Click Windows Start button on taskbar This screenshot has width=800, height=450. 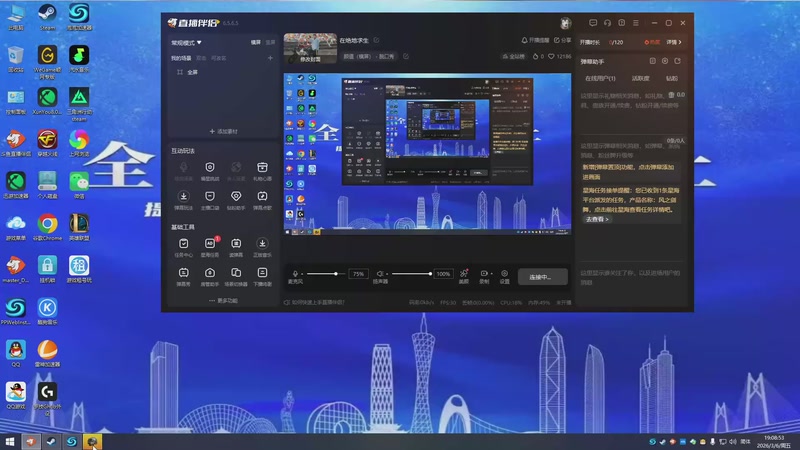click(x=10, y=442)
